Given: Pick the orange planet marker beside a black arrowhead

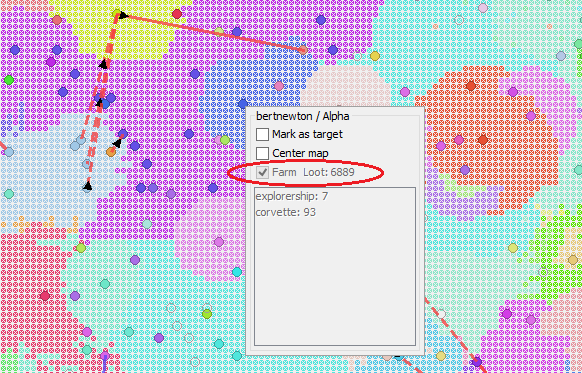Looking at the screenshot, I should (x=111, y=151).
